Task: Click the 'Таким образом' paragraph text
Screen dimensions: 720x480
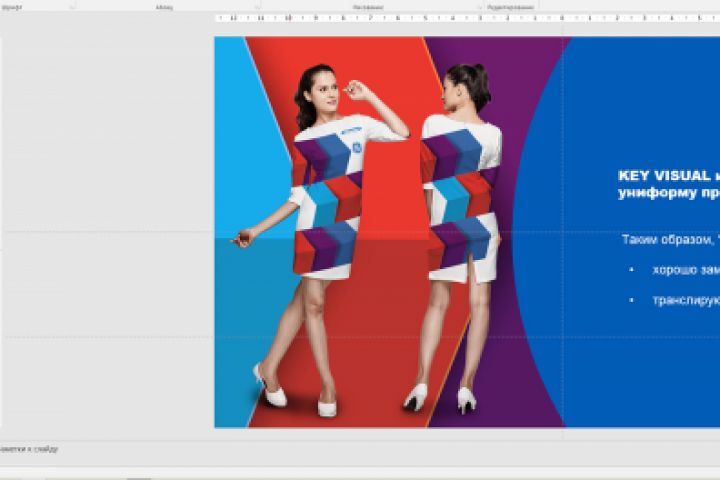Action: pyautogui.click(x=670, y=239)
